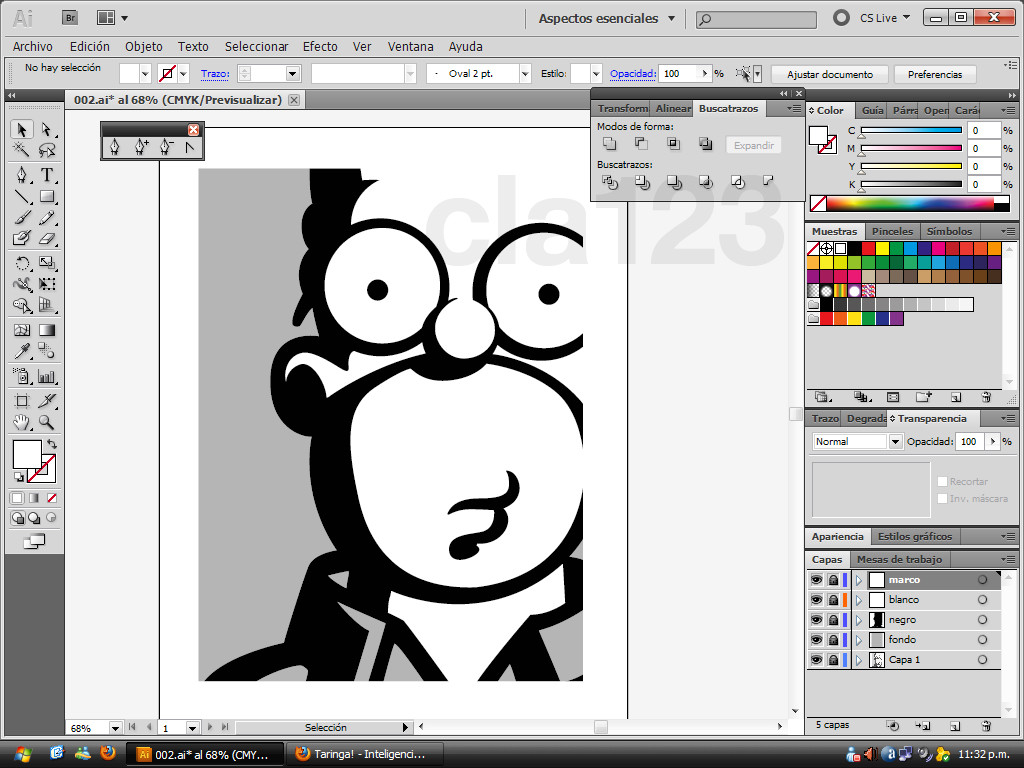Click the Trazo link in control bar

pyautogui.click(x=215, y=74)
